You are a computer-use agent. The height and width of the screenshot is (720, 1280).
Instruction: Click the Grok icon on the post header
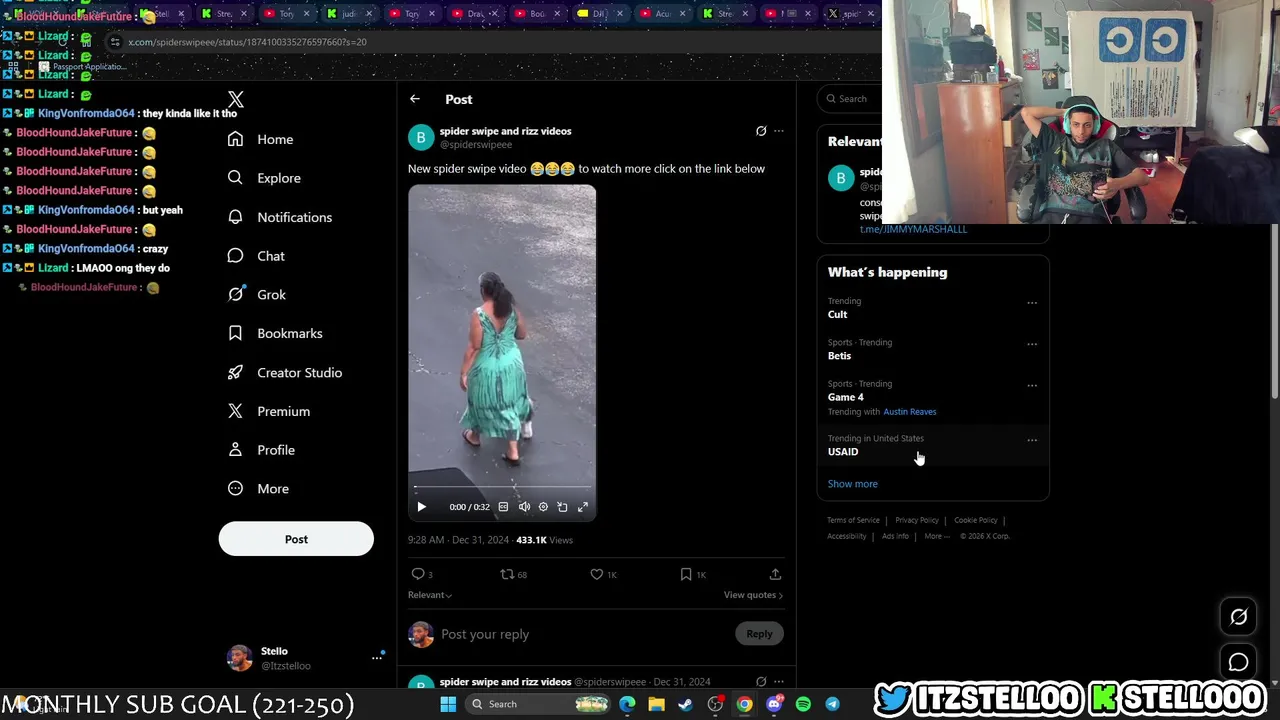point(761,131)
